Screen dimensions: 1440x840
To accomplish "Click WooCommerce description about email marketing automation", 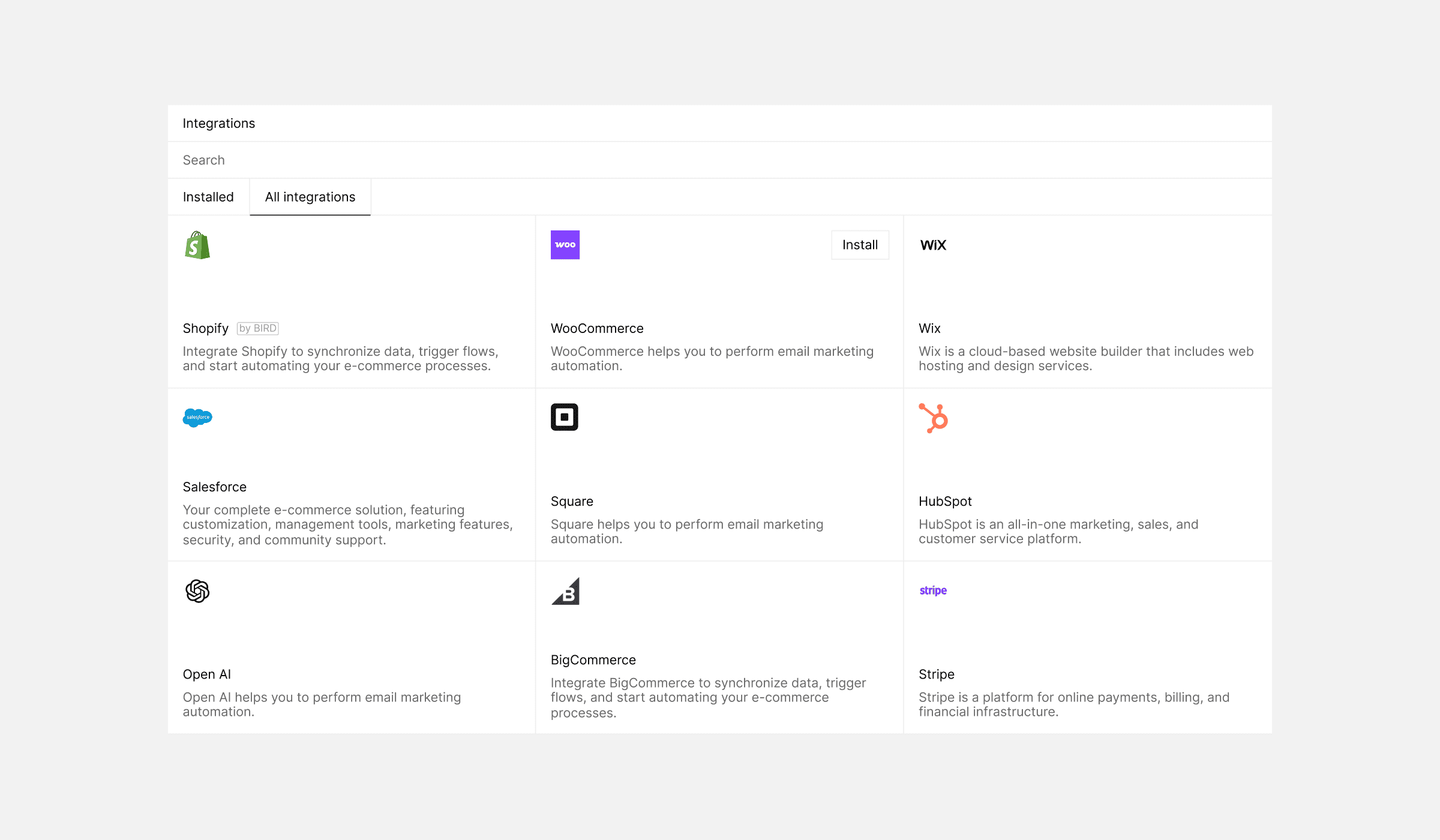I will pyautogui.click(x=712, y=358).
